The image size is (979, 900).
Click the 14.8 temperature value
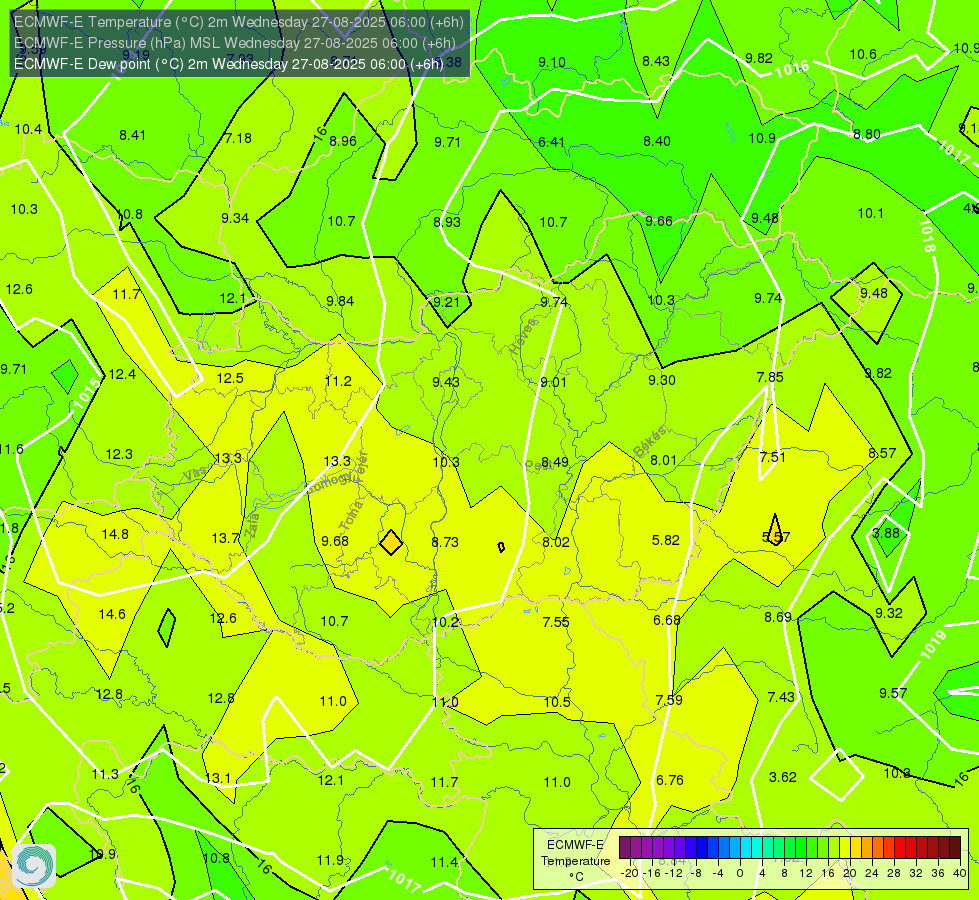(115, 534)
